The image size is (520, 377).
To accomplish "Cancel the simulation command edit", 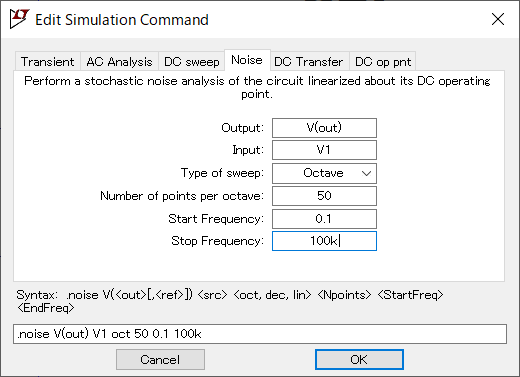I will [x=160, y=359].
